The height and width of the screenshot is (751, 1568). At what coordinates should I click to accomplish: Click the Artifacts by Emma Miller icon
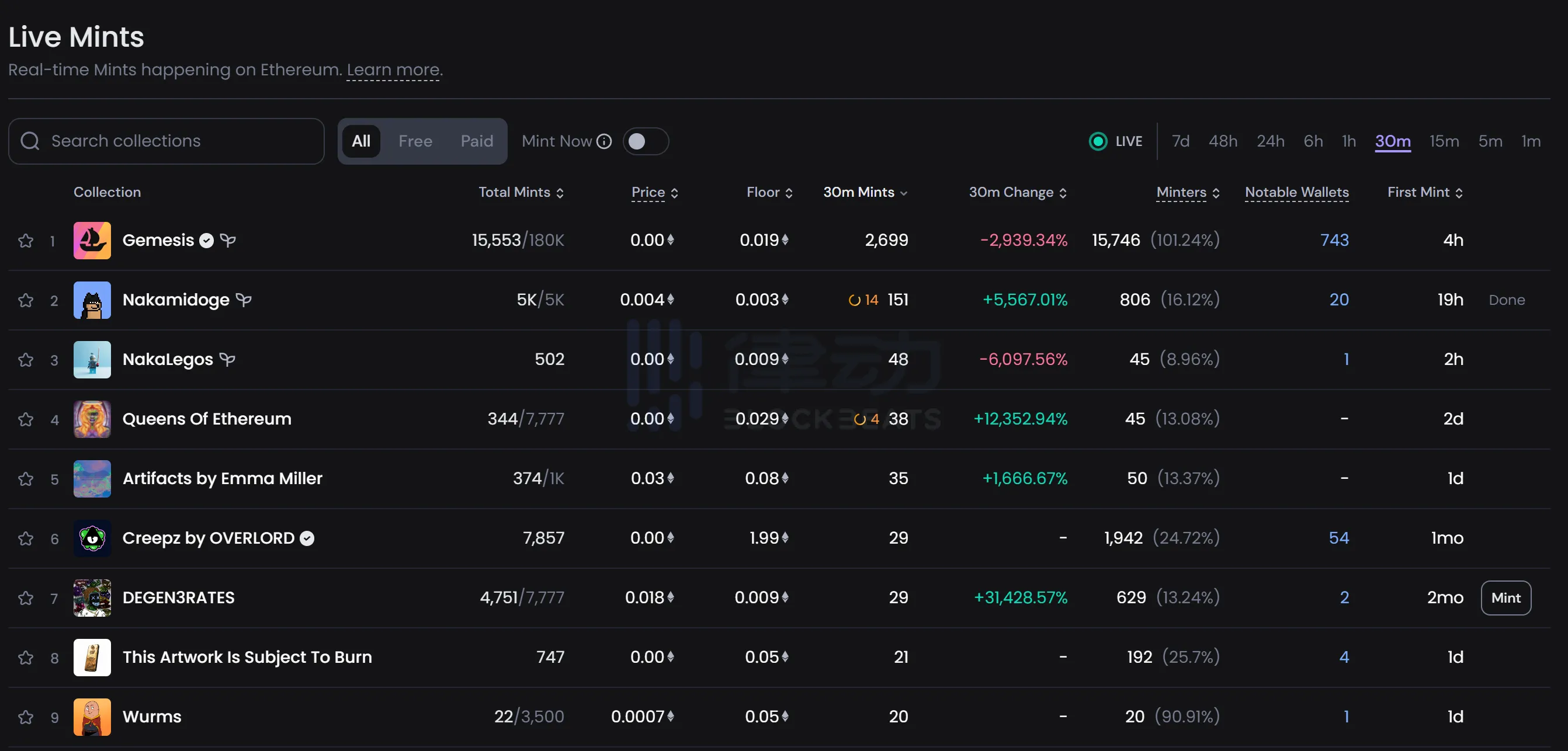pos(92,478)
